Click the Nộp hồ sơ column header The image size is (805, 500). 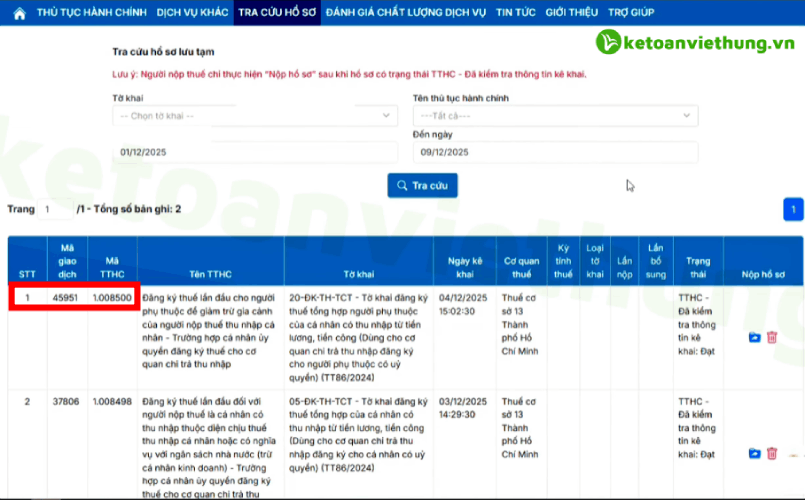point(763,261)
